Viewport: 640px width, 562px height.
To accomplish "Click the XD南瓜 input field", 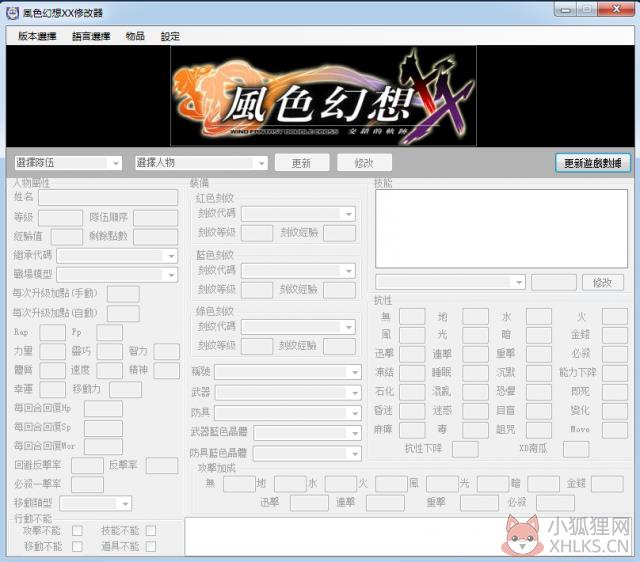I will pyautogui.click(x=576, y=449).
